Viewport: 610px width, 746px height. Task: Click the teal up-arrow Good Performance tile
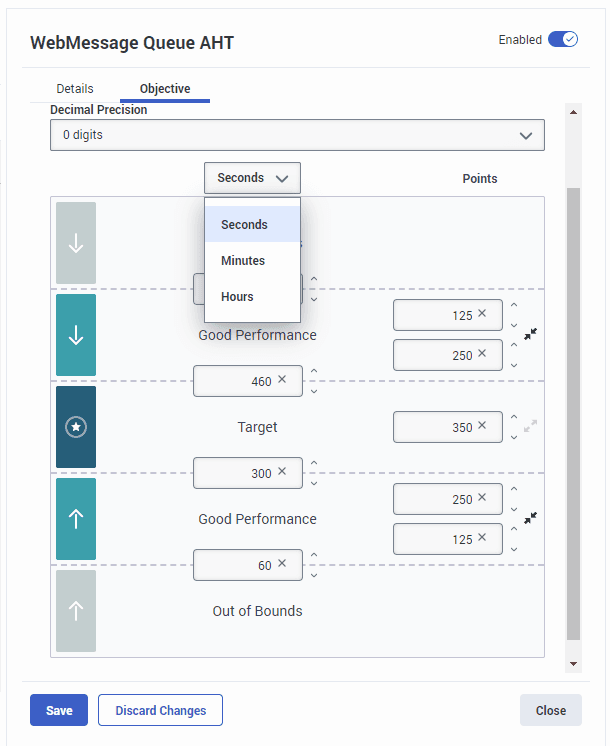tap(76, 519)
